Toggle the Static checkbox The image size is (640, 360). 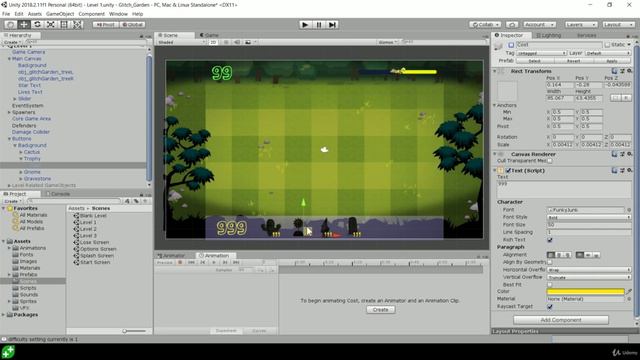pos(607,44)
